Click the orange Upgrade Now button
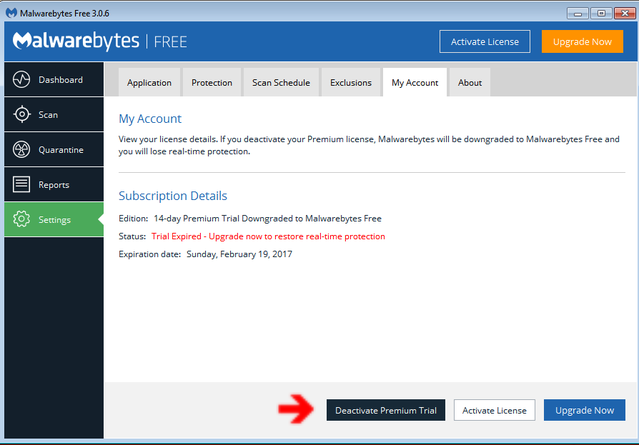This screenshot has width=639, height=445. [x=582, y=42]
